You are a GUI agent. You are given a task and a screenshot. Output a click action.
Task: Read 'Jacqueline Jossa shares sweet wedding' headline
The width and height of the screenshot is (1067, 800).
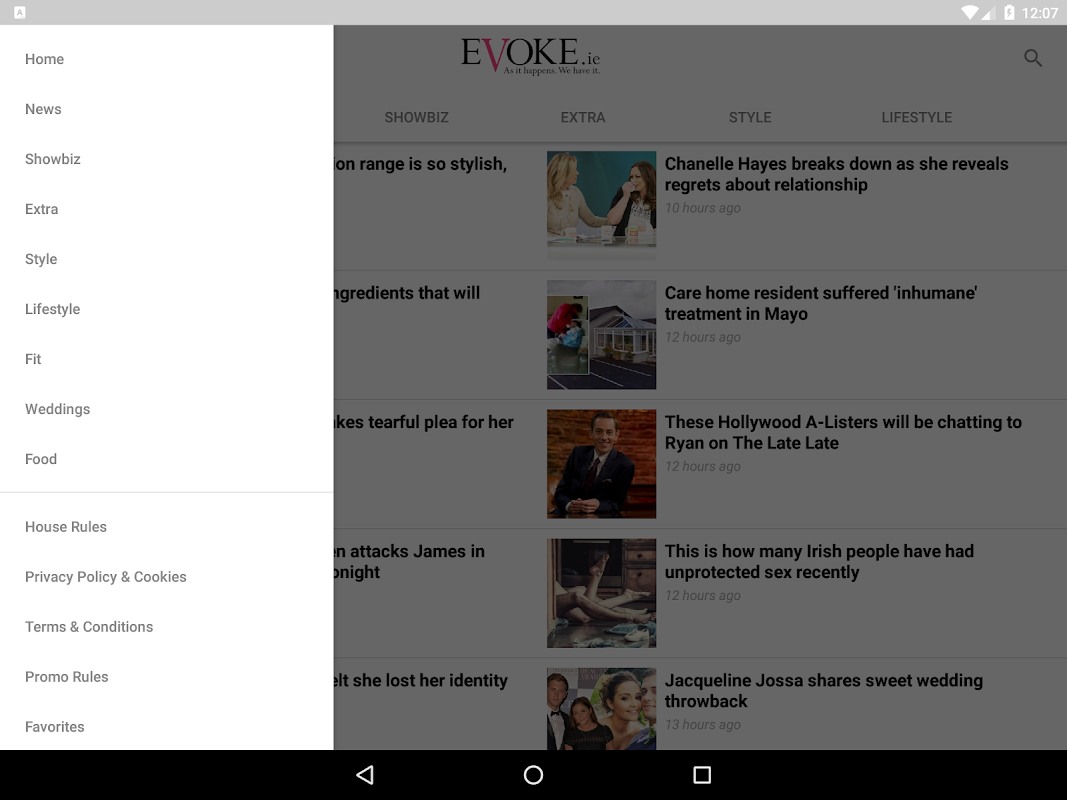[x=823, y=691]
